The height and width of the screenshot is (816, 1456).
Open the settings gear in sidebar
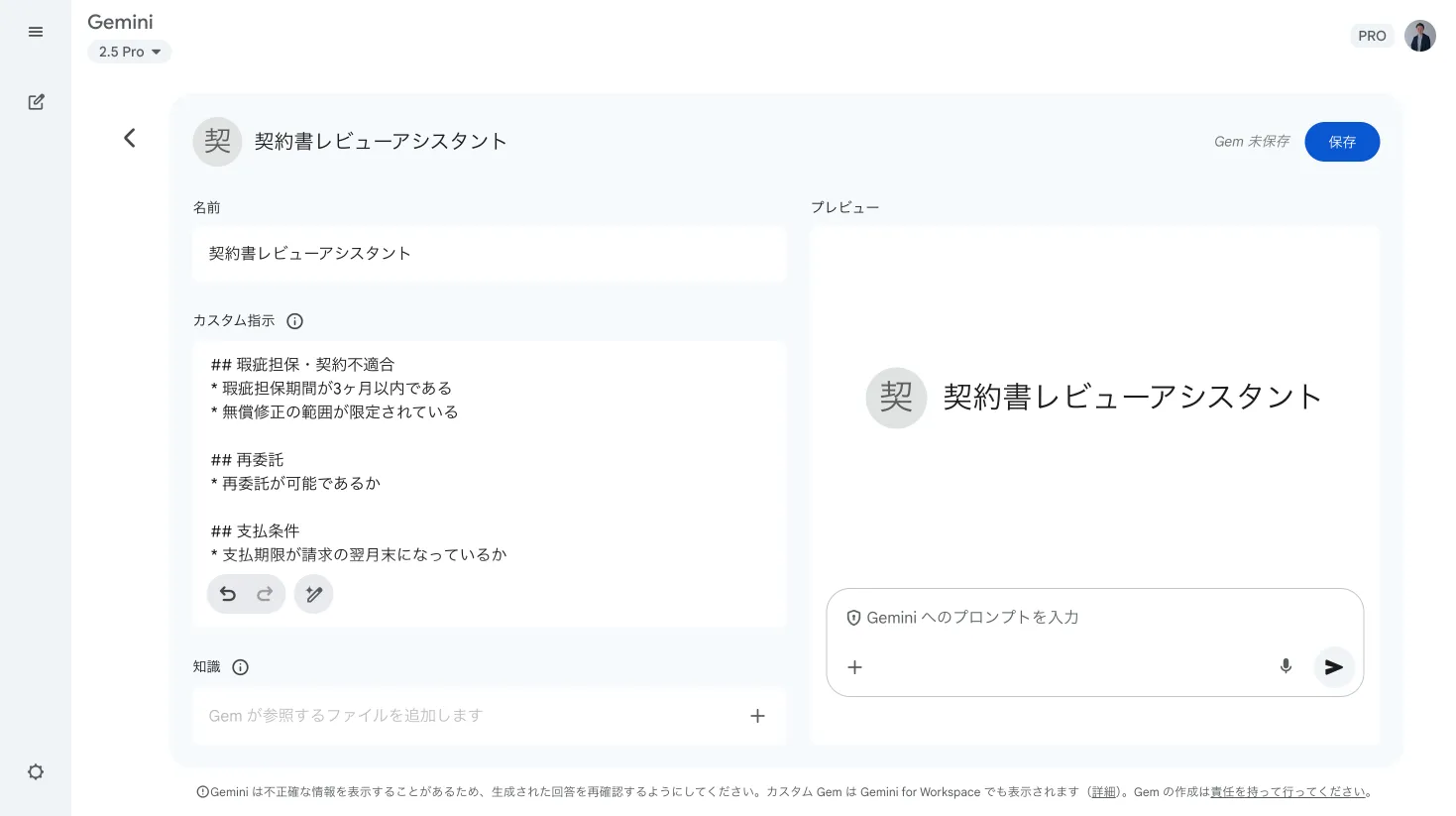pyautogui.click(x=36, y=771)
